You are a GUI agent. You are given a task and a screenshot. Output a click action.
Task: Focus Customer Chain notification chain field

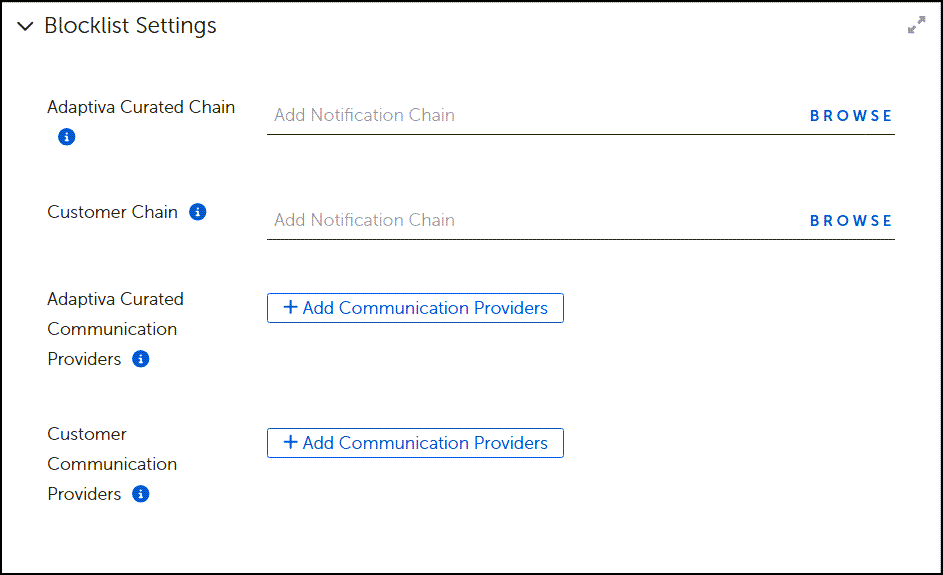(x=535, y=220)
